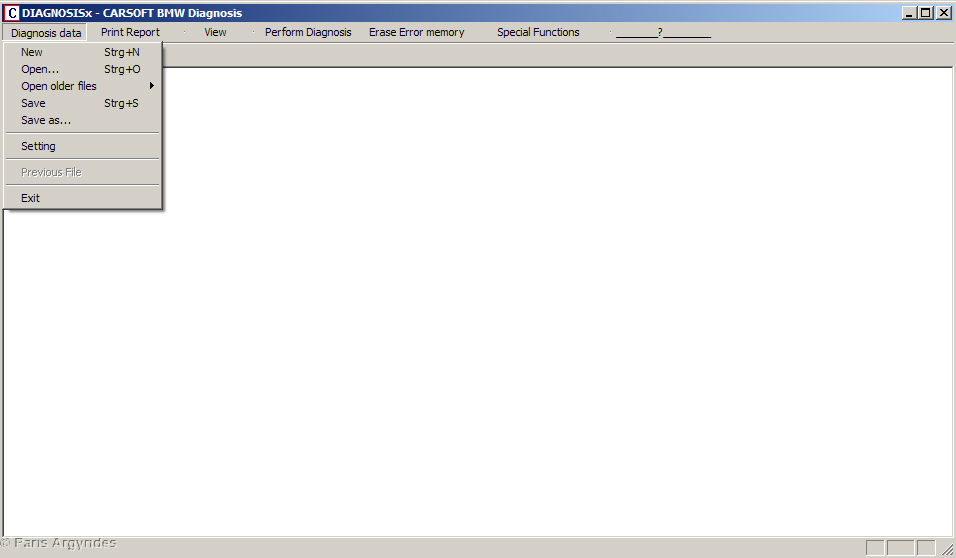Select the Save entry (Strg+S)

point(82,104)
